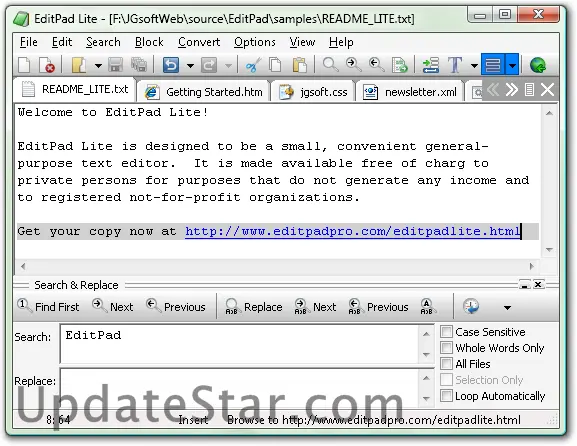Open the Convert menu
577x446 pixels.
(199, 42)
